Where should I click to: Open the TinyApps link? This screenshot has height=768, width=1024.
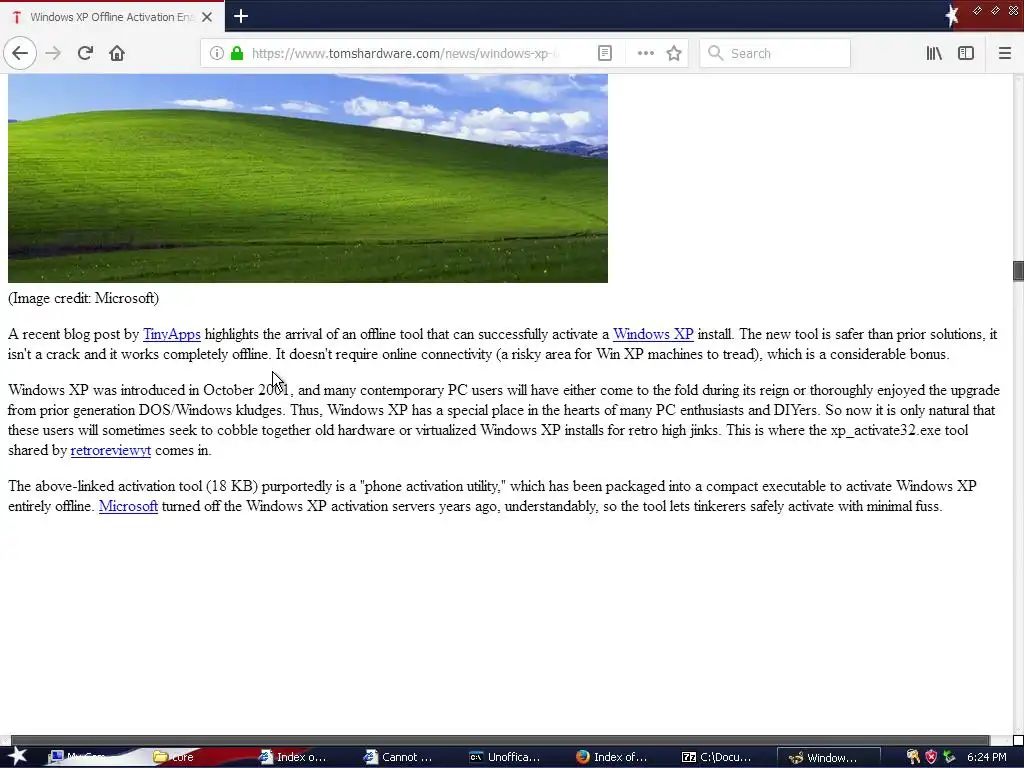[x=172, y=334]
